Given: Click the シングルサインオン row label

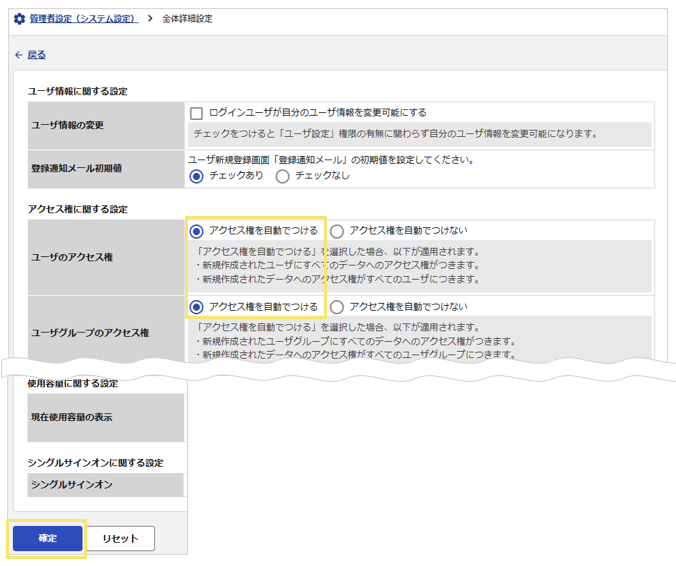Looking at the screenshot, I should click(x=72, y=485).
